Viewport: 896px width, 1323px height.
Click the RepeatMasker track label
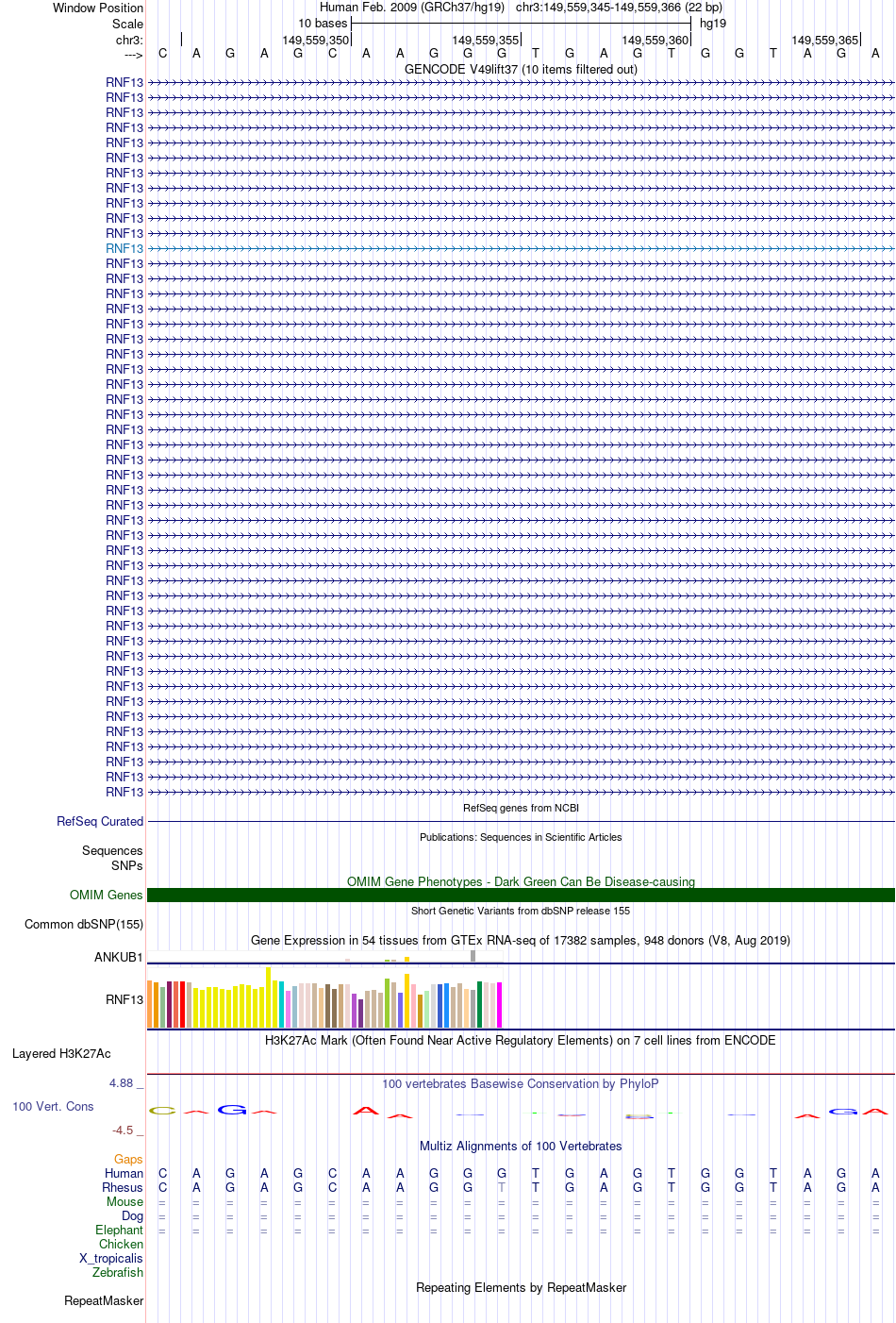coord(104,1300)
